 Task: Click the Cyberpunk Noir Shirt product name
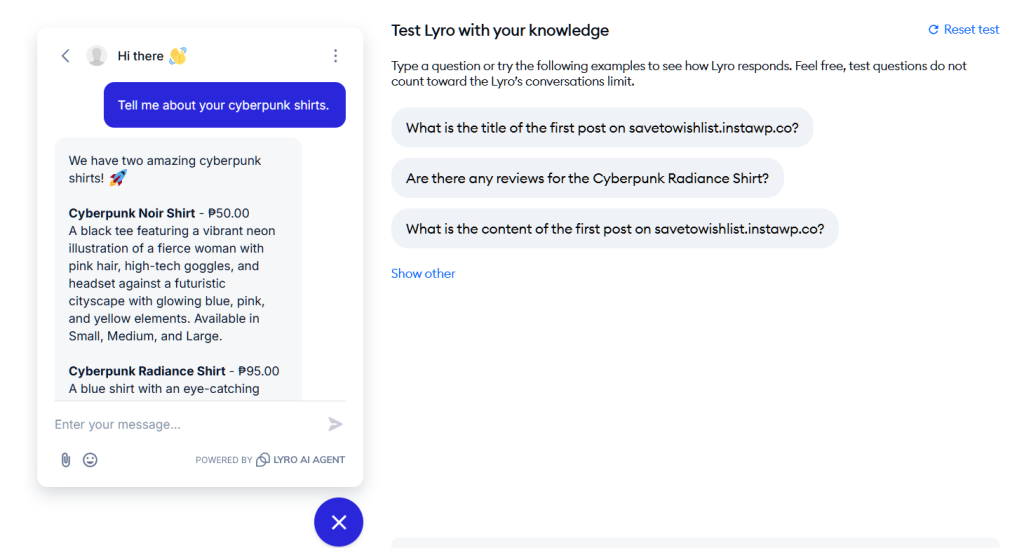[132, 214]
